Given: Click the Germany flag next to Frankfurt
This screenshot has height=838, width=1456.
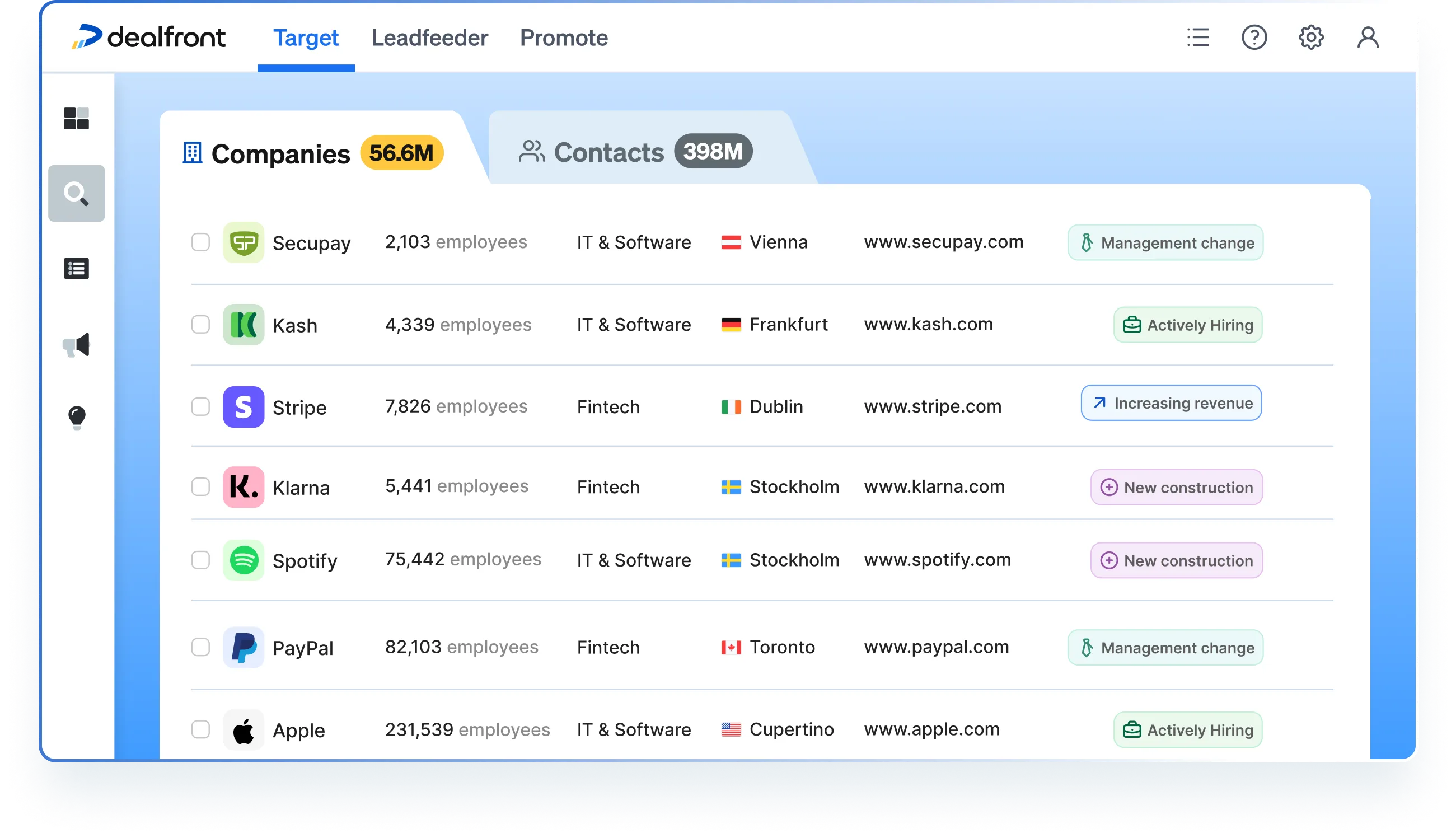Looking at the screenshot, I should (731, 325).
